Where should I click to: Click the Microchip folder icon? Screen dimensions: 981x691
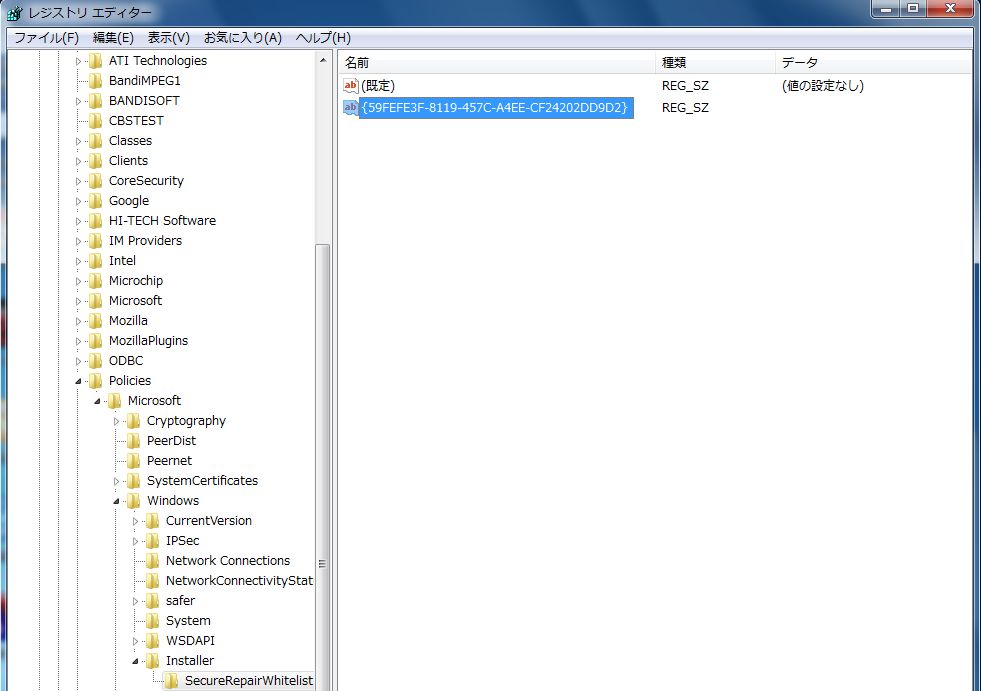[x=96, y=281]
